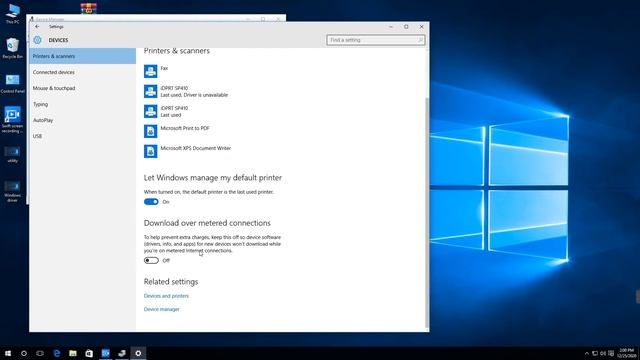Open File Explorer from the taskbar

73,353
